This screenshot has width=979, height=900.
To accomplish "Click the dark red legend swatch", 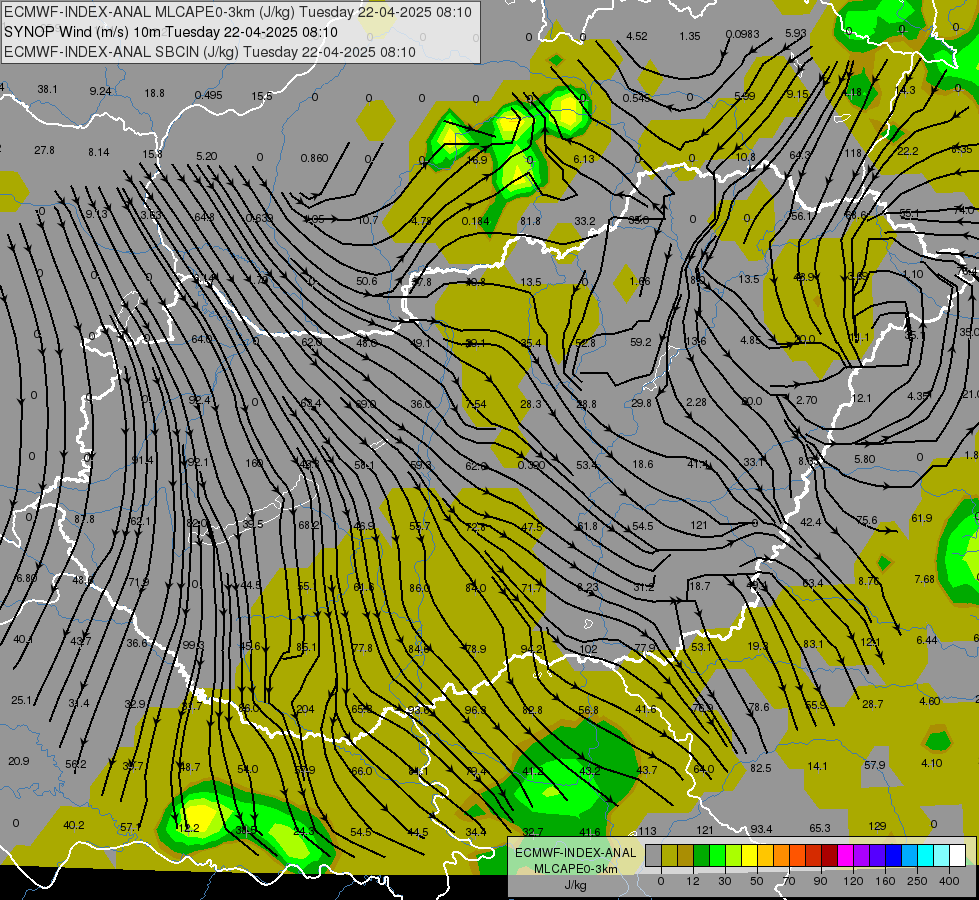I will pyautogui.click(x=830, y=855).
